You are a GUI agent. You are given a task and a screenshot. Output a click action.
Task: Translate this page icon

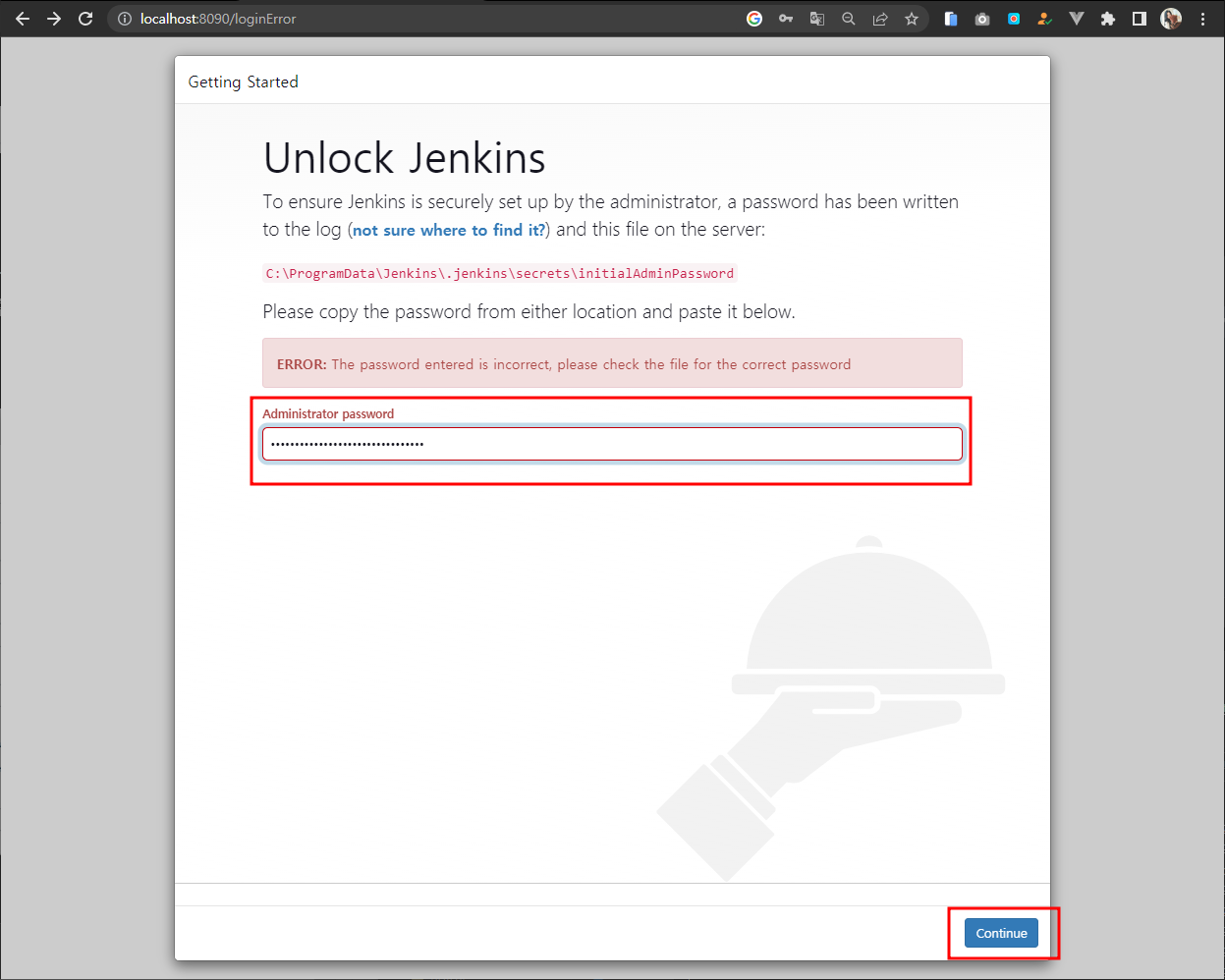pyautogui.click(x=817, y=19)
